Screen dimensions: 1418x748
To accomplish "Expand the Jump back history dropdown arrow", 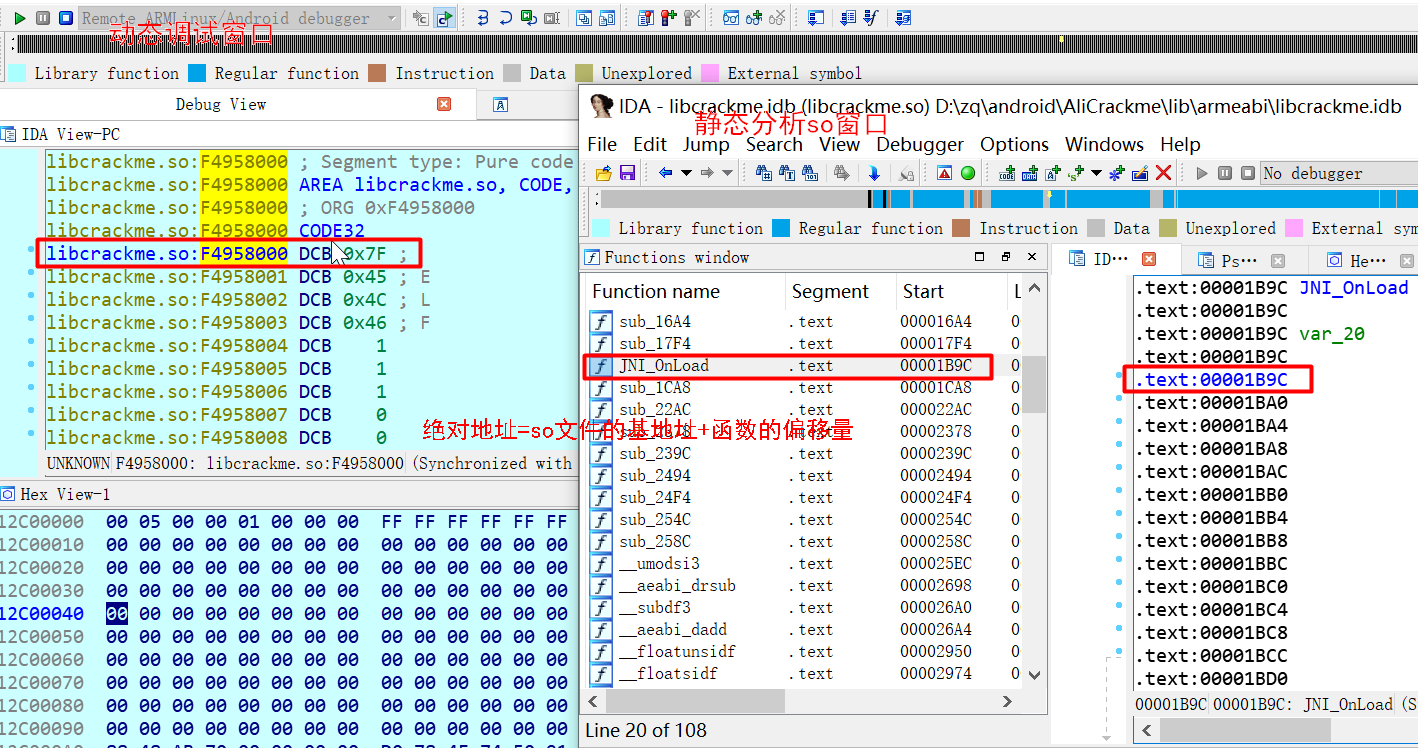I will click(x=686, y=173).
